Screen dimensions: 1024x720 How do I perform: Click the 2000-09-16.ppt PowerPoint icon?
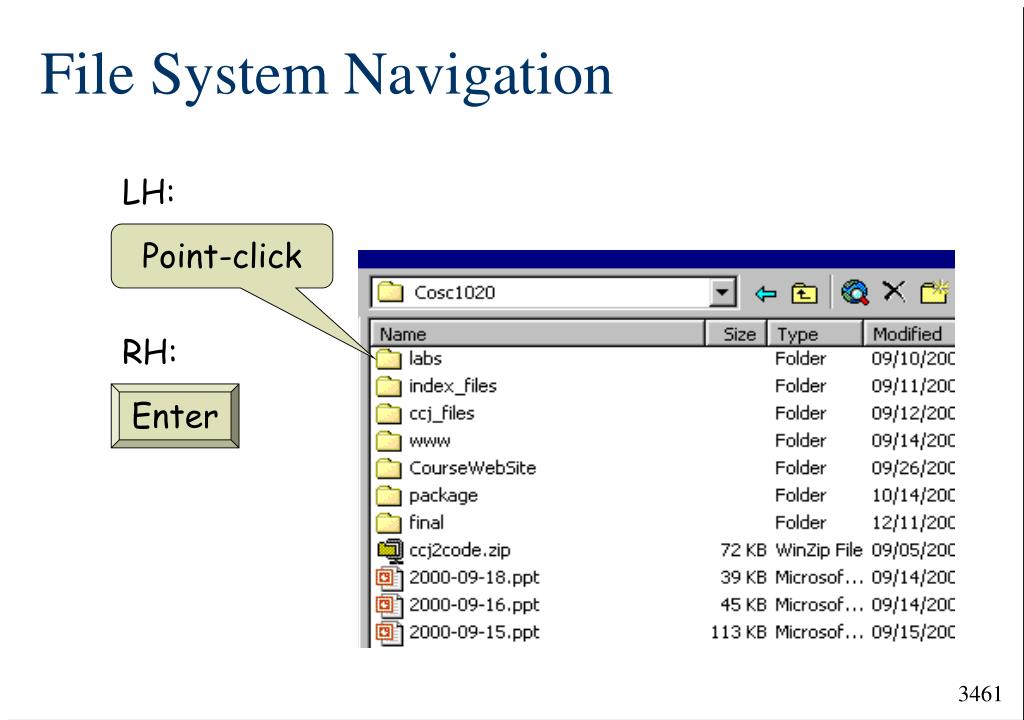pyautogui.click(x=389, y=606)
